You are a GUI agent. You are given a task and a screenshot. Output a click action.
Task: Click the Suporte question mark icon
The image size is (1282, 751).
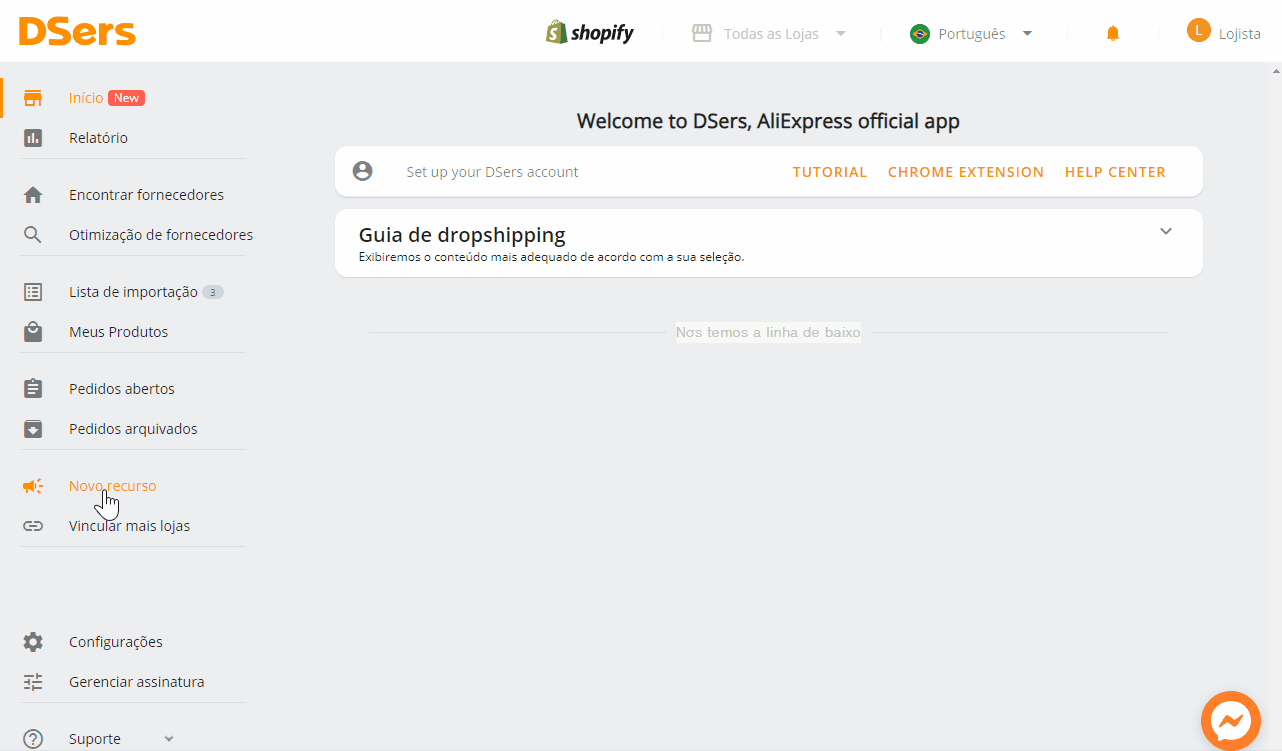(x=33, y=739)
